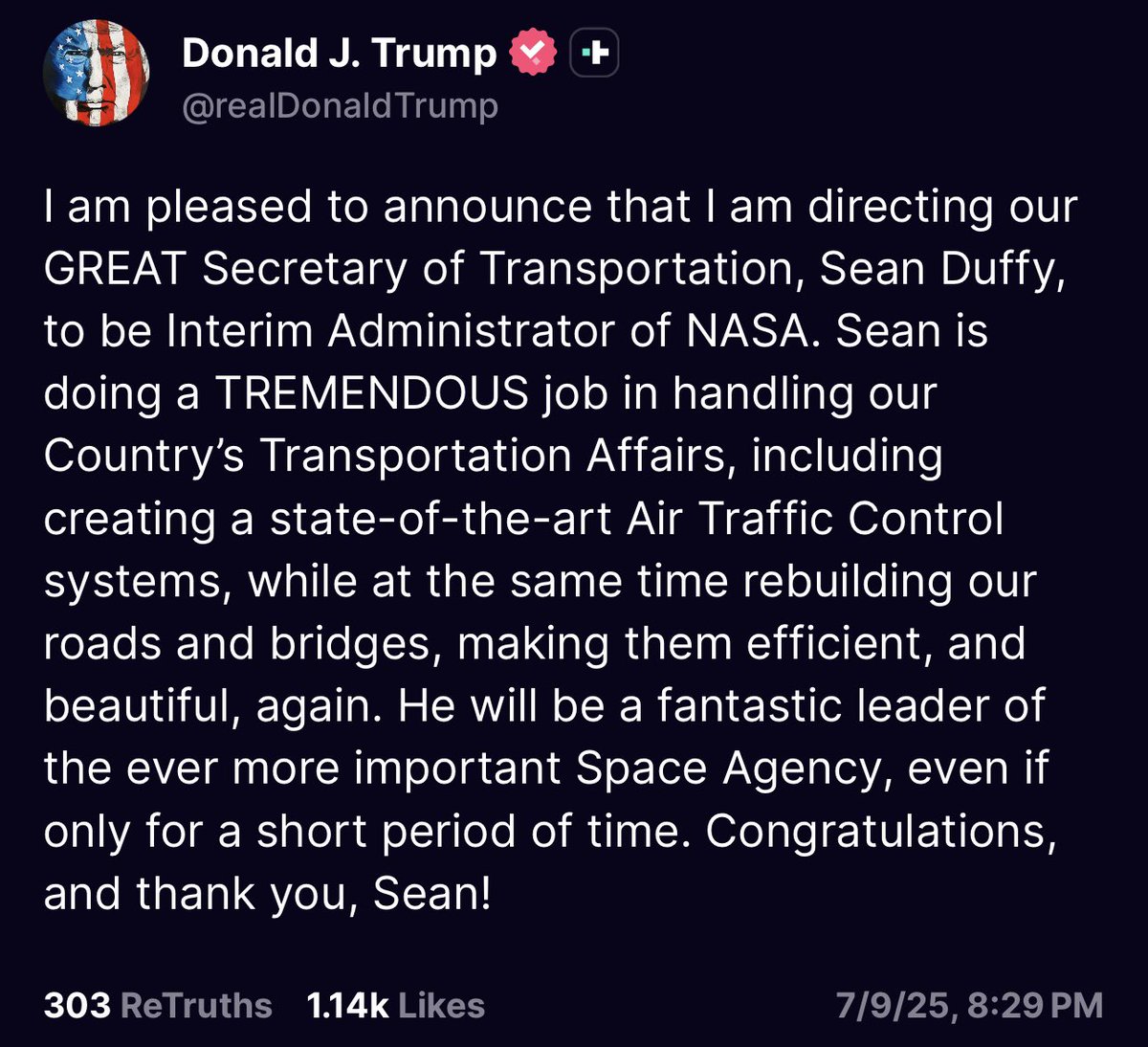View the 1.14k Likes list
The image size is (1148, 1047).
pyautogui.click(x=395, y=1006)
